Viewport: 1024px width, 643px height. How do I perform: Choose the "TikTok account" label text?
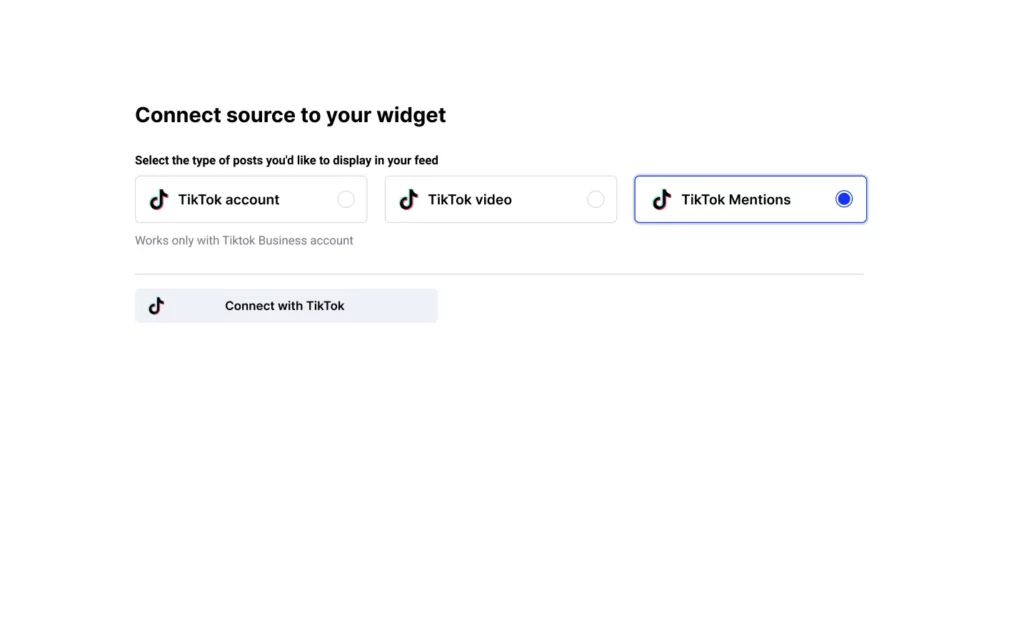(x=229, y=200)
